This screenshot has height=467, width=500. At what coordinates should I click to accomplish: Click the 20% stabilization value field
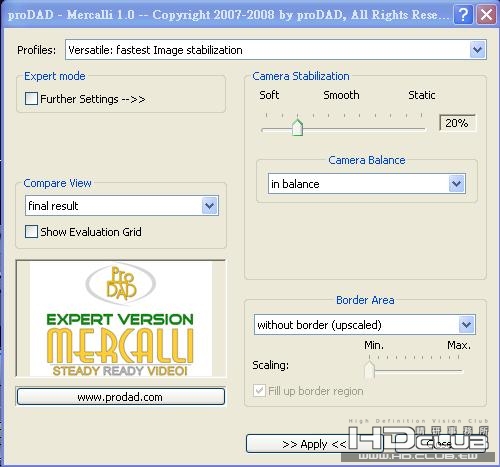(457, 123)
